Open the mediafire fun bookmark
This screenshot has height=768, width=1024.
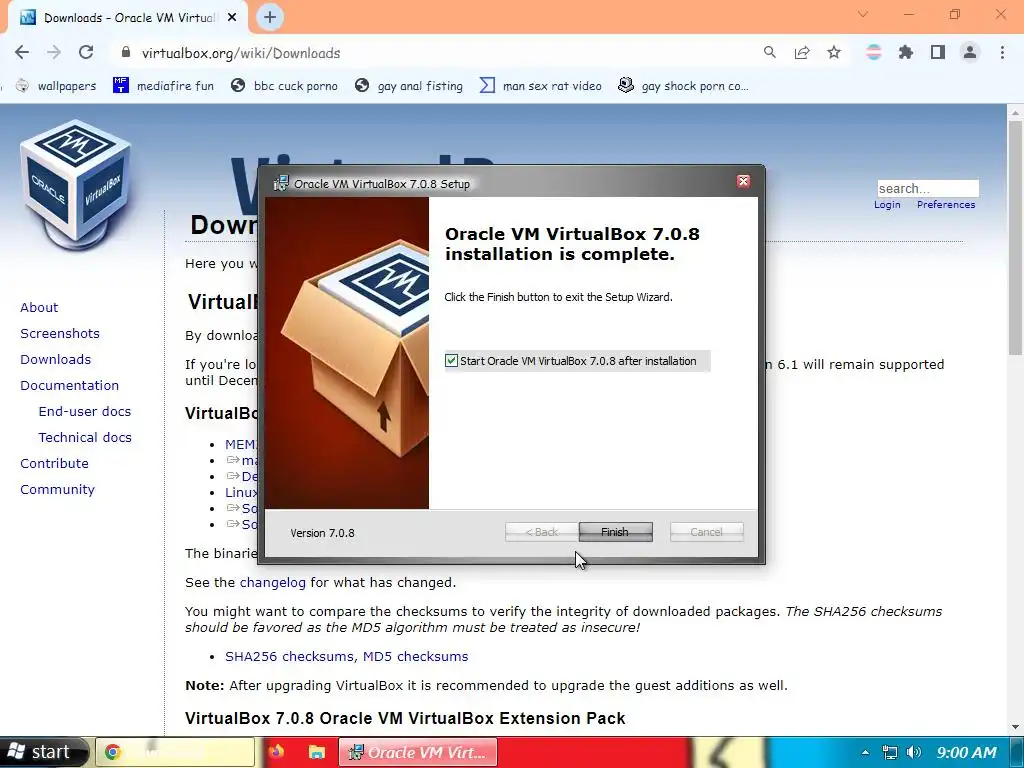(163, 86)
